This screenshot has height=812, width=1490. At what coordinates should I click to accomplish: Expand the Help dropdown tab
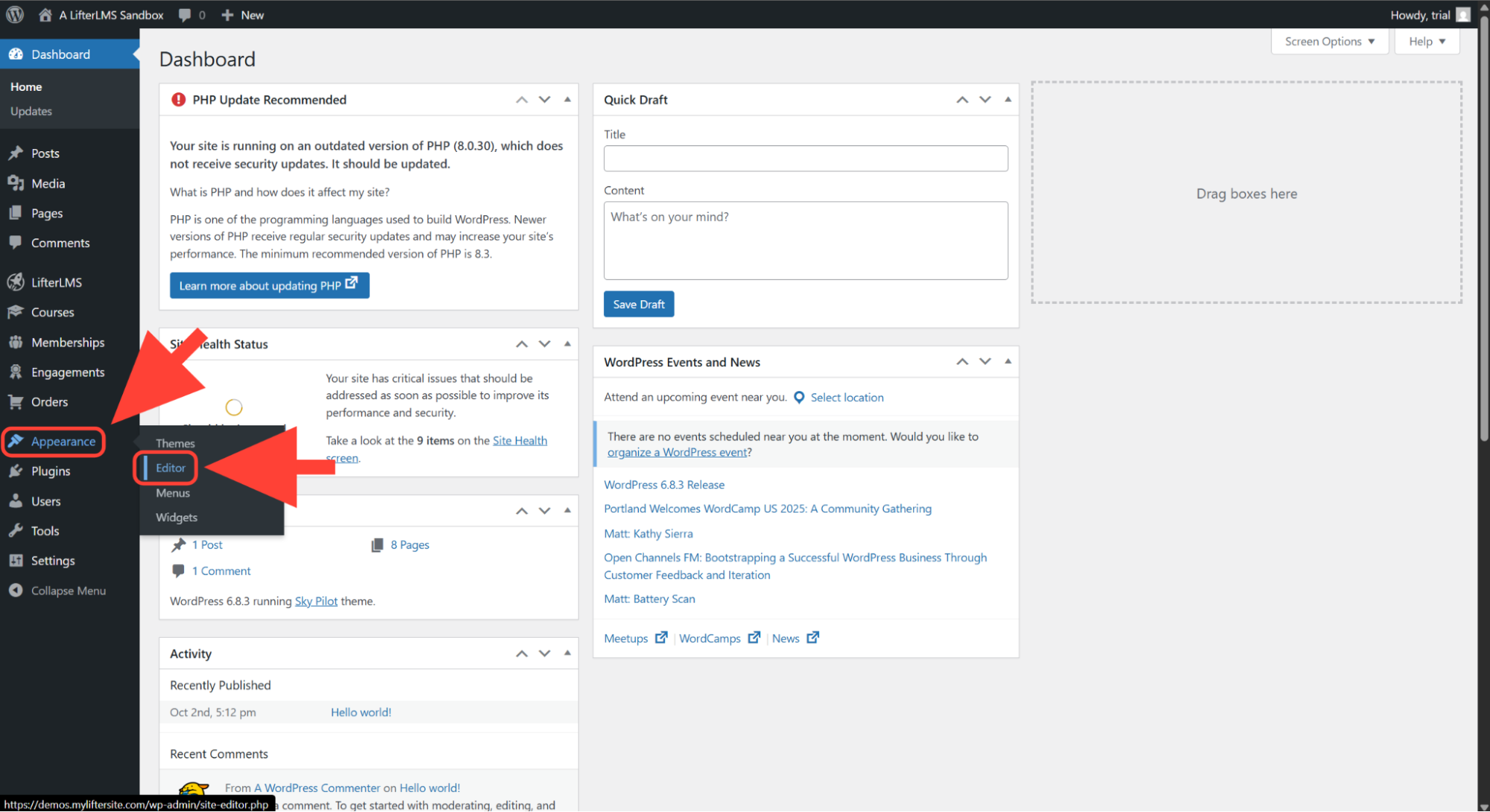point(1427,42)
